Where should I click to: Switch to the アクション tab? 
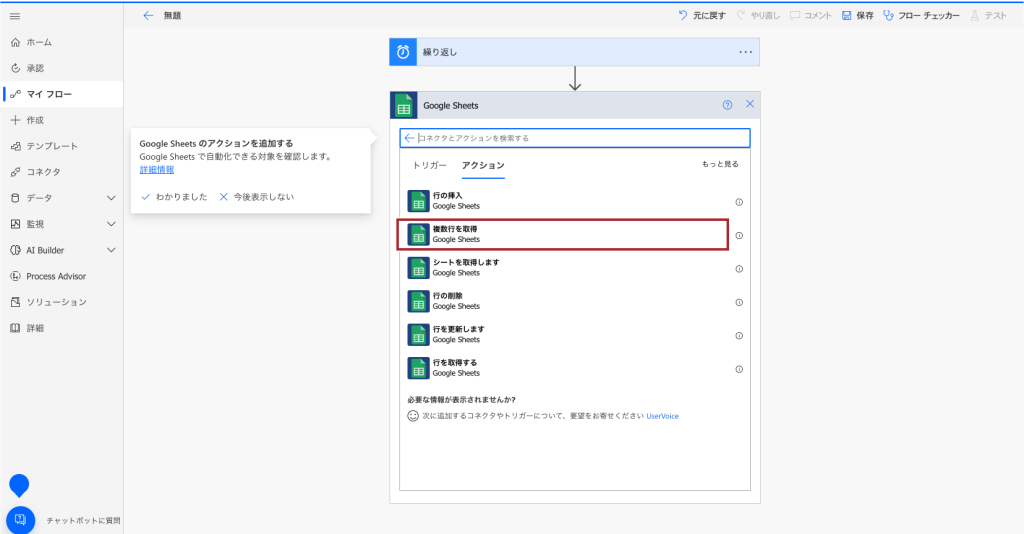pos(483,166)
